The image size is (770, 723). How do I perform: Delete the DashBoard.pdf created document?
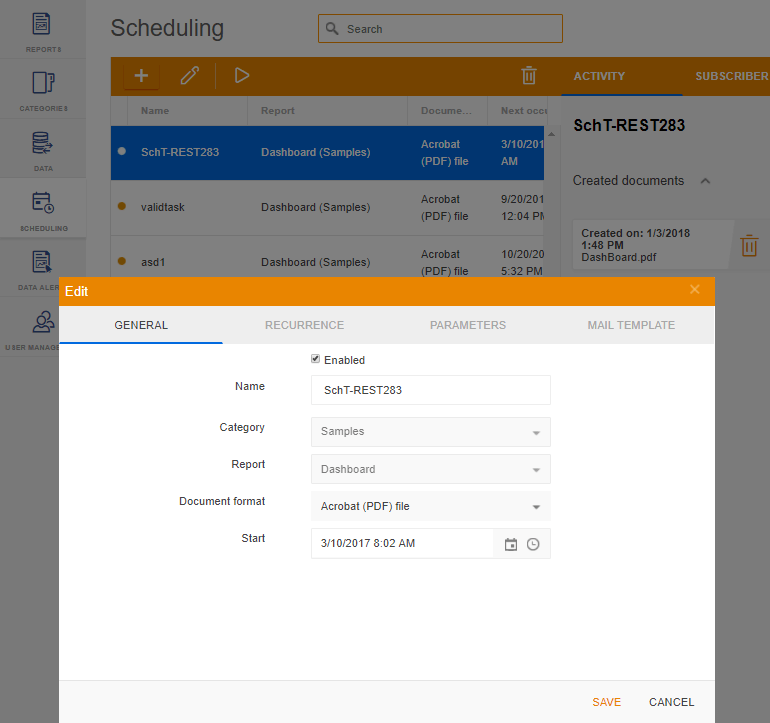tap(749, 245)
